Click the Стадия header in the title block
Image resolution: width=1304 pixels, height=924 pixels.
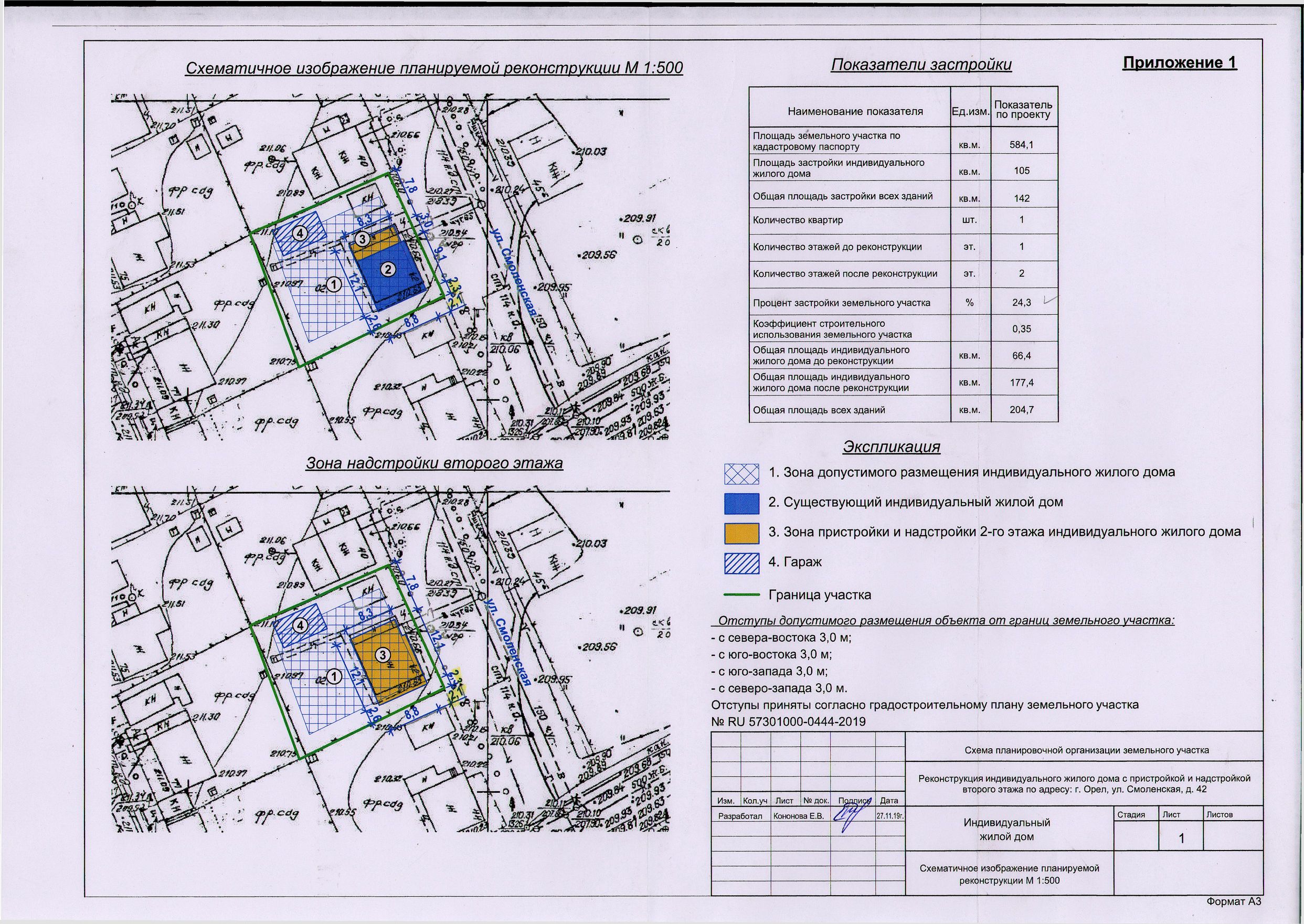[1131, 815]
